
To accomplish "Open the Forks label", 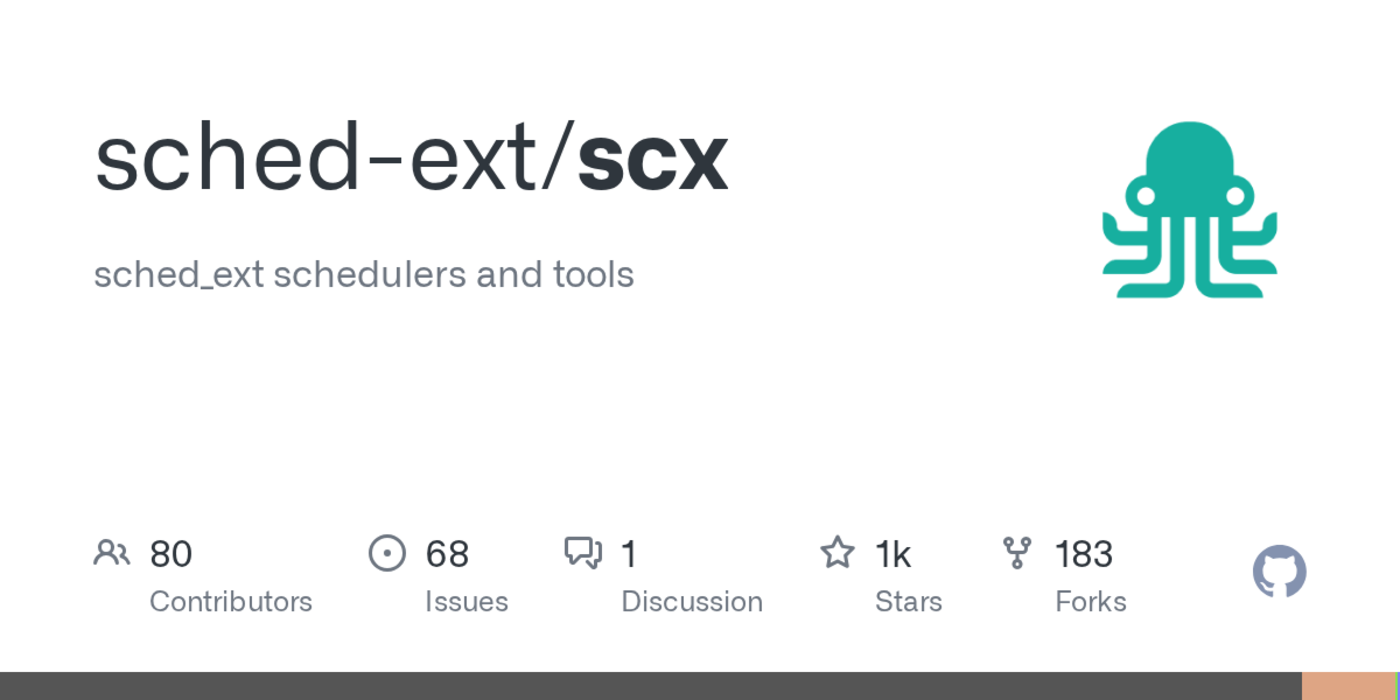I will tap(1090, 602).
